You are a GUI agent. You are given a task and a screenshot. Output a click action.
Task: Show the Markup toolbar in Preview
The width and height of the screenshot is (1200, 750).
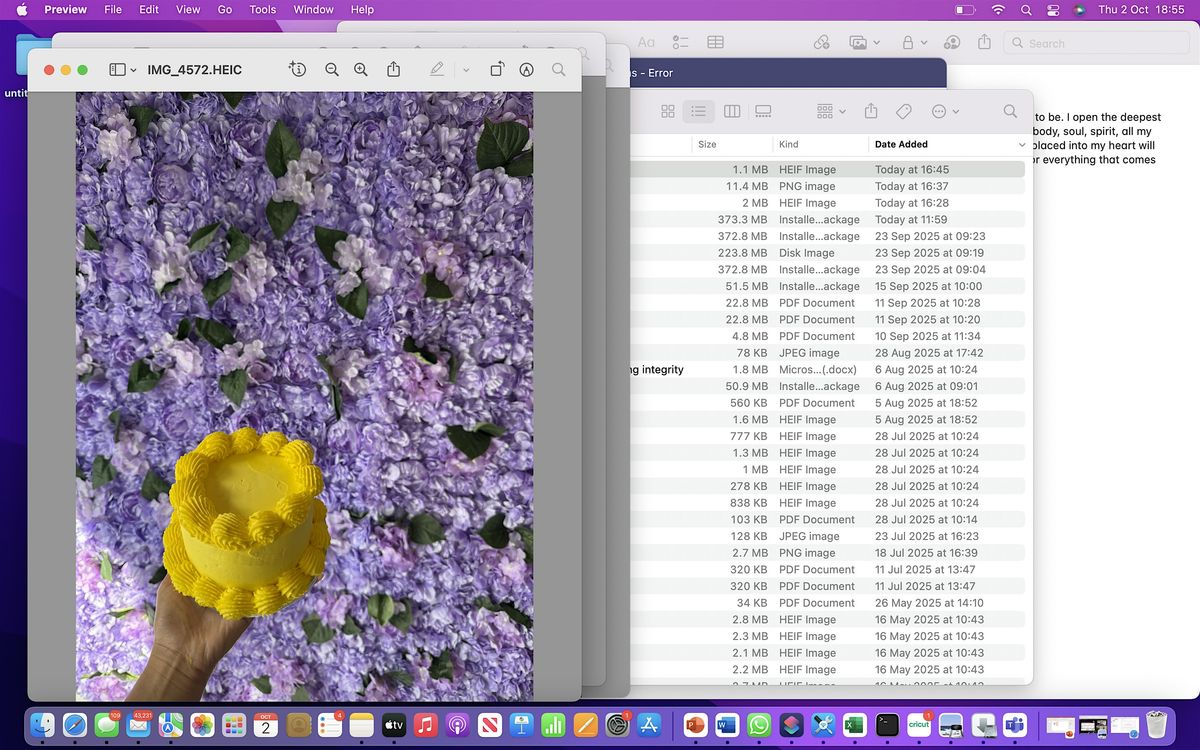click(527, 70)
